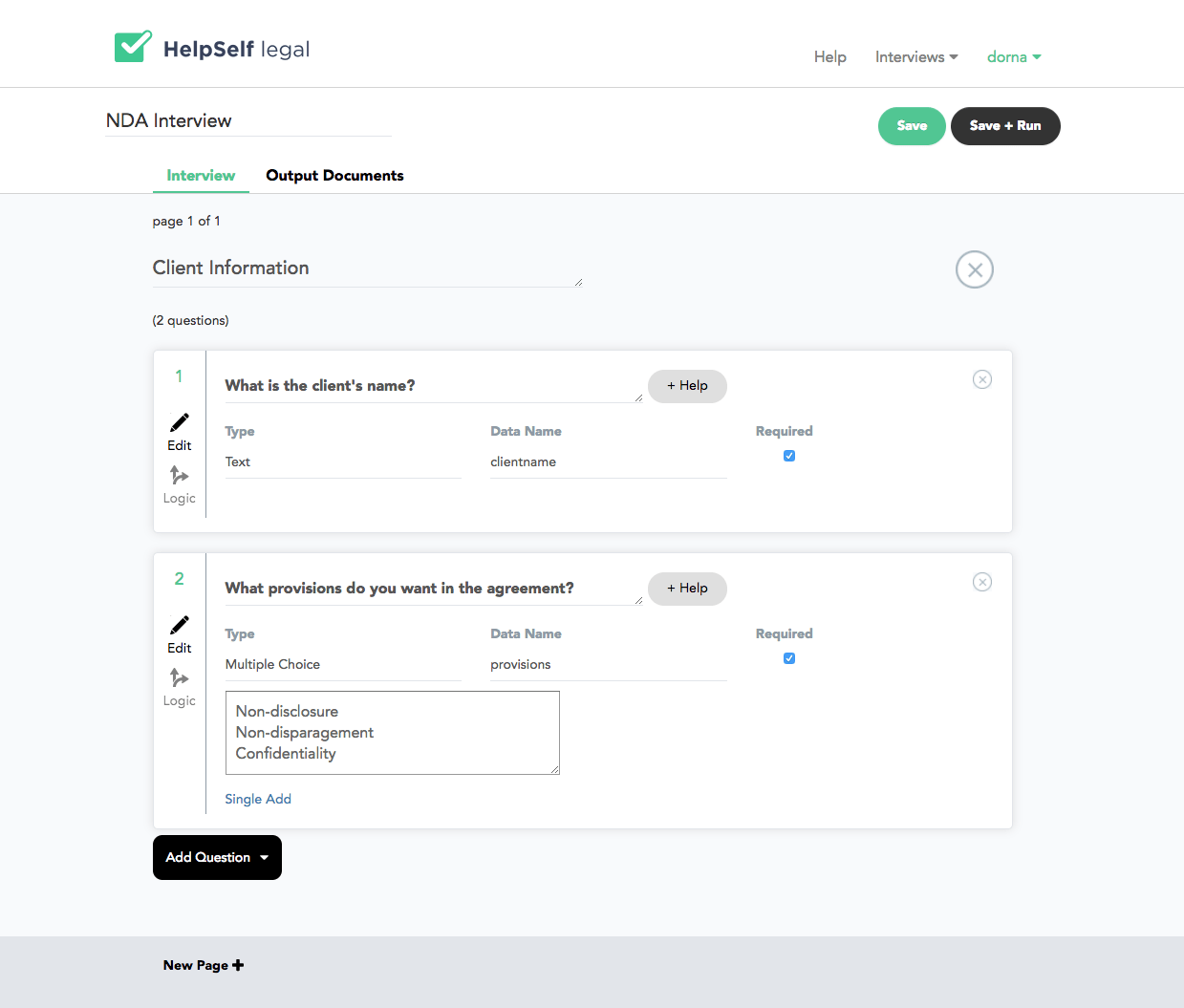Click the Edit pencil icon for question 1
This screenshot has height=1008, width=1184.
pos(180,422)
